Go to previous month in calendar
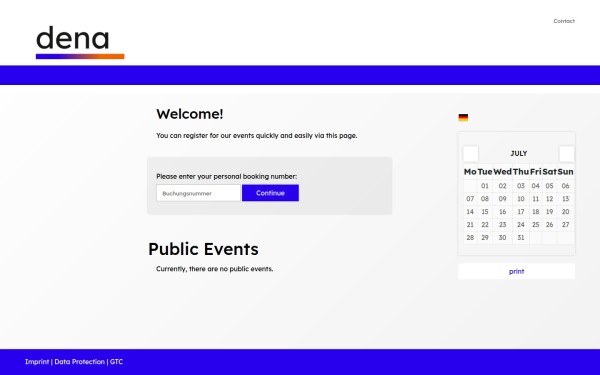Viewport: 600px width, 375px height. pos(471,154)
